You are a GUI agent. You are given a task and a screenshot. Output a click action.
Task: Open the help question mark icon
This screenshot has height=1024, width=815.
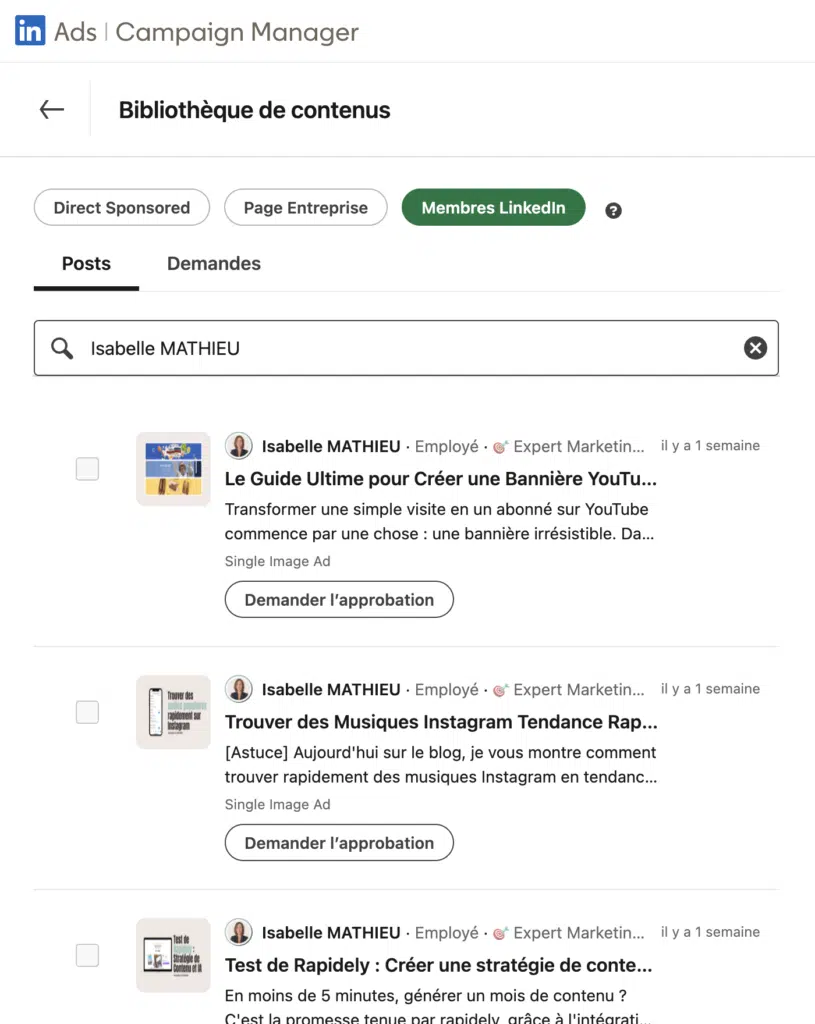click(613, 210)
